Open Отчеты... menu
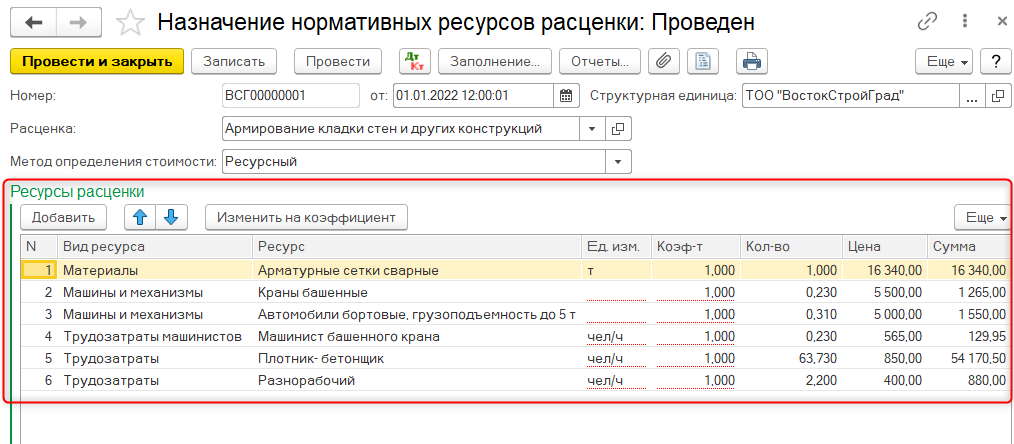1014x444 pixels. point(599,61)
